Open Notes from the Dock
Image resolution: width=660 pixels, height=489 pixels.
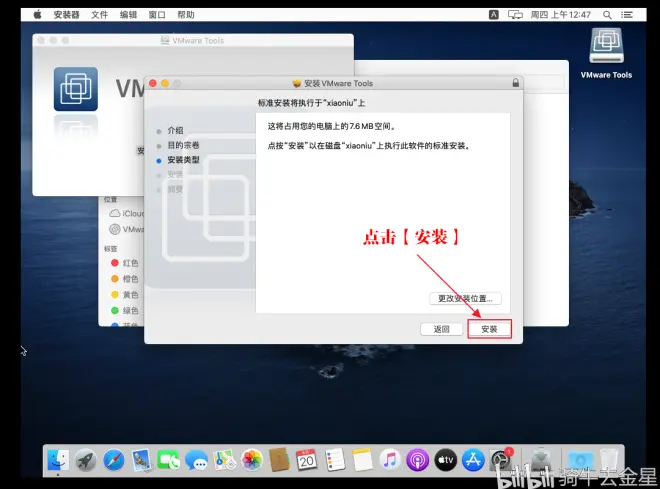pyautogui.click(x=362, y=460)
